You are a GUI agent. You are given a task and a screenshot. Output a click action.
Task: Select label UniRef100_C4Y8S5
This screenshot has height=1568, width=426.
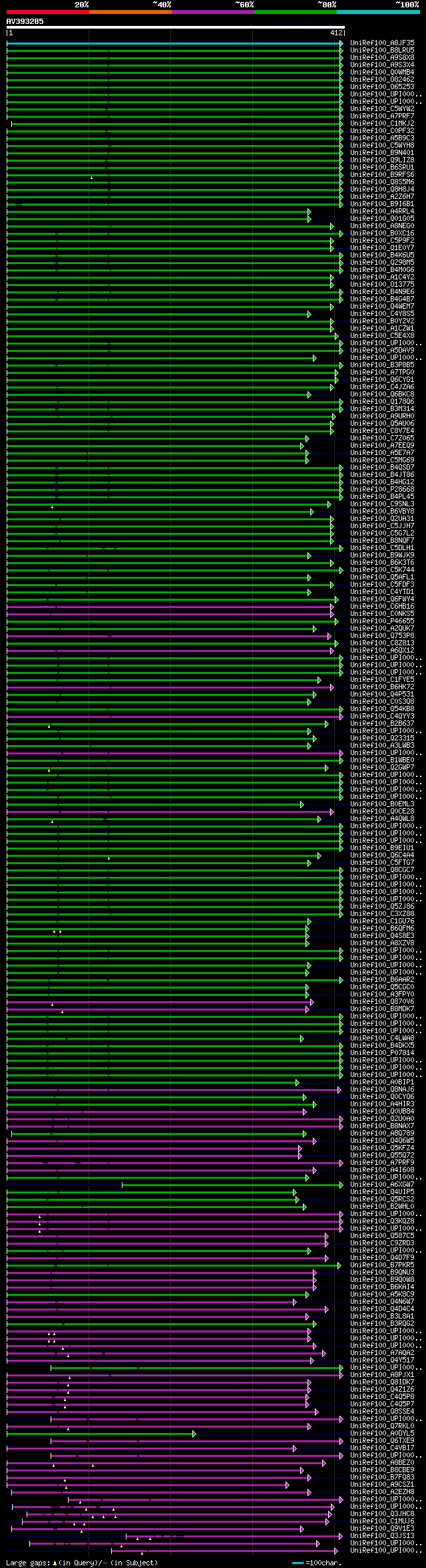coord(382,314)
